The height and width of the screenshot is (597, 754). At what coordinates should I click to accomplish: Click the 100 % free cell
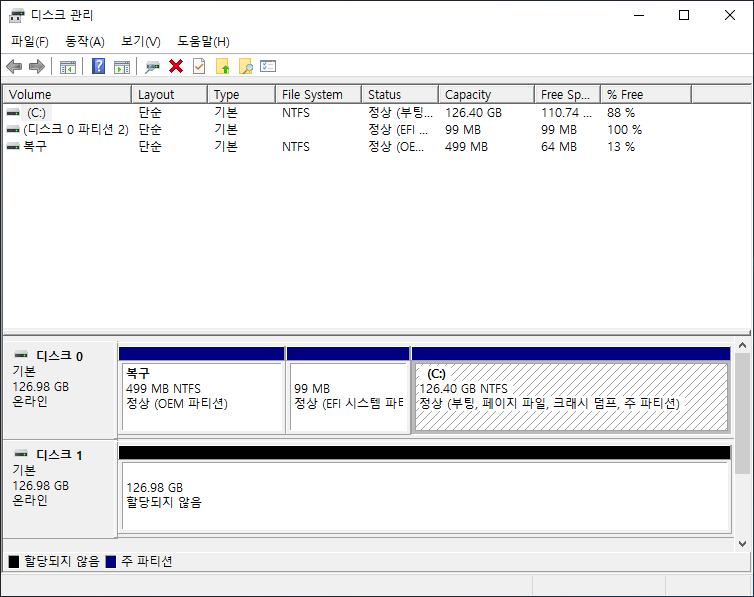pyautogui.click(x=624, y=130)
